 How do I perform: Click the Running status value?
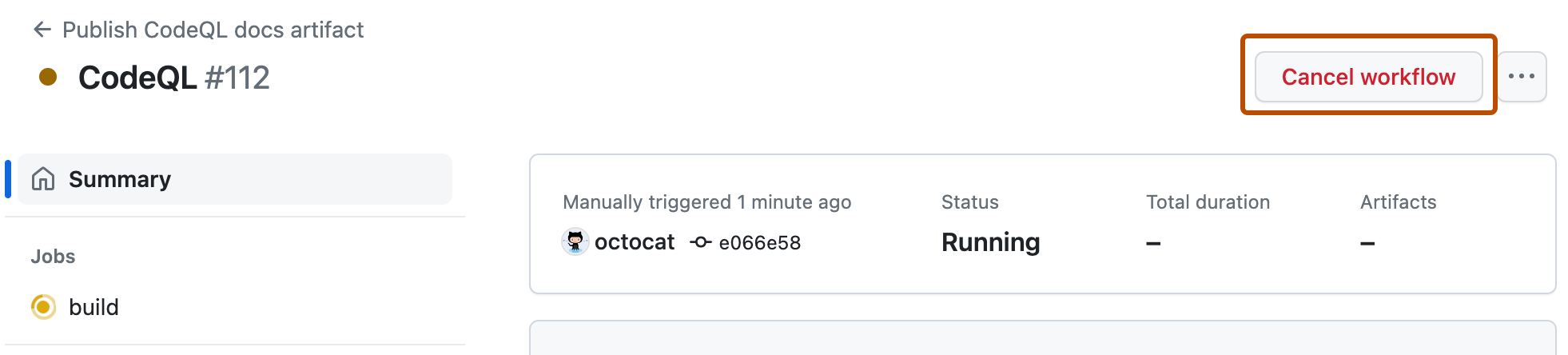click(990, 242)
